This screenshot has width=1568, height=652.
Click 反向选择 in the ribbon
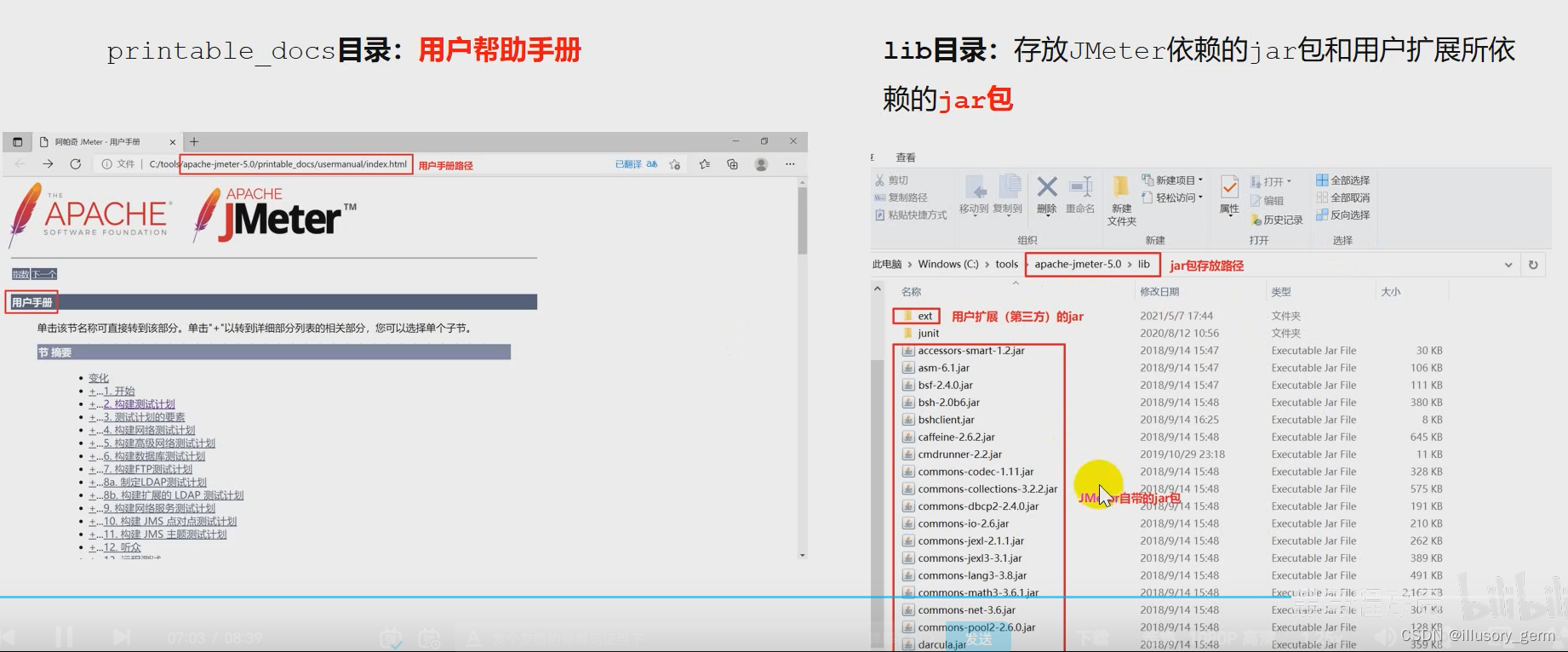tap(1343, 215)
